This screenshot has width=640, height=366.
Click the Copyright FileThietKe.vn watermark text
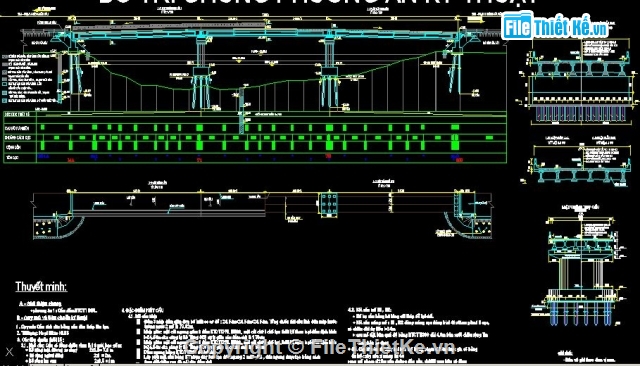pyautogui.click(x=320, y=347)
